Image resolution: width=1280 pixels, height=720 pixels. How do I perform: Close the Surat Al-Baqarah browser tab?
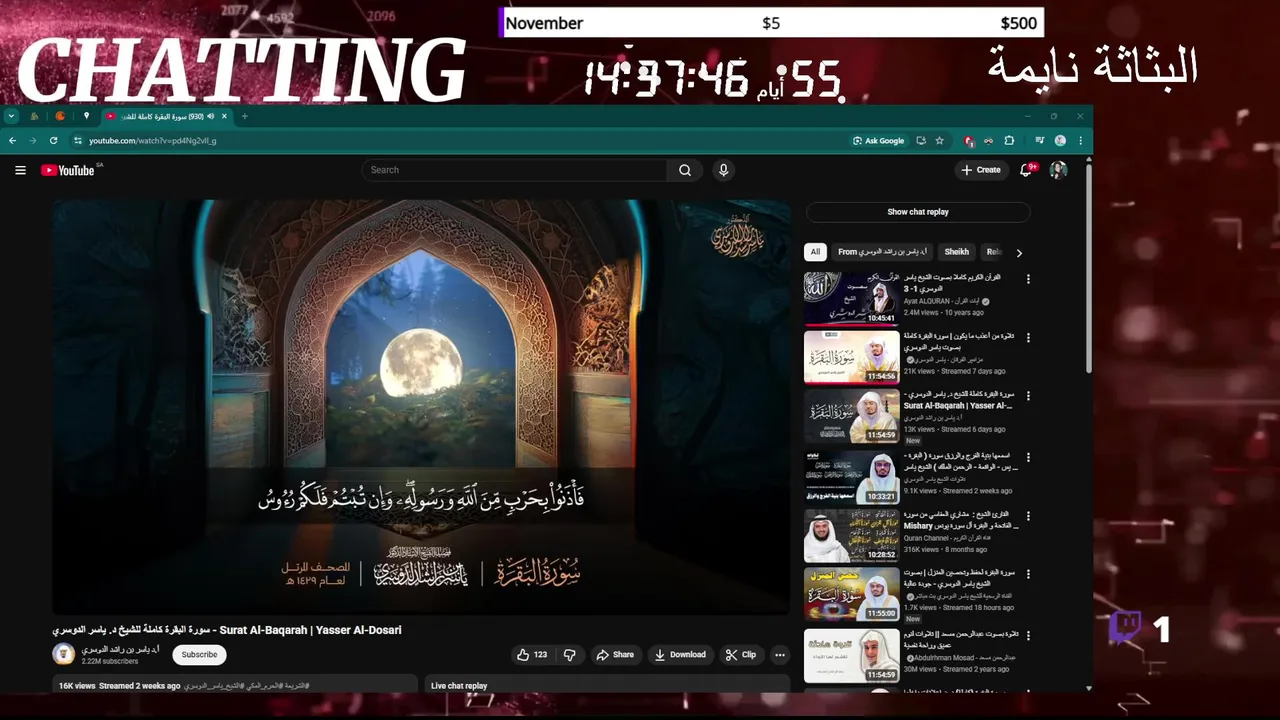point(224,116)
